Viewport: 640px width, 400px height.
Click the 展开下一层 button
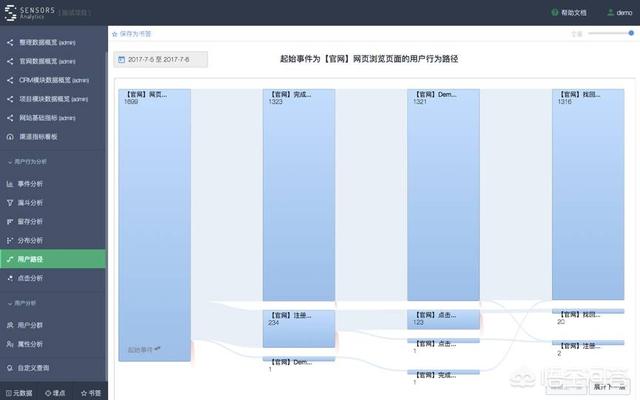[x=609, y=387]
